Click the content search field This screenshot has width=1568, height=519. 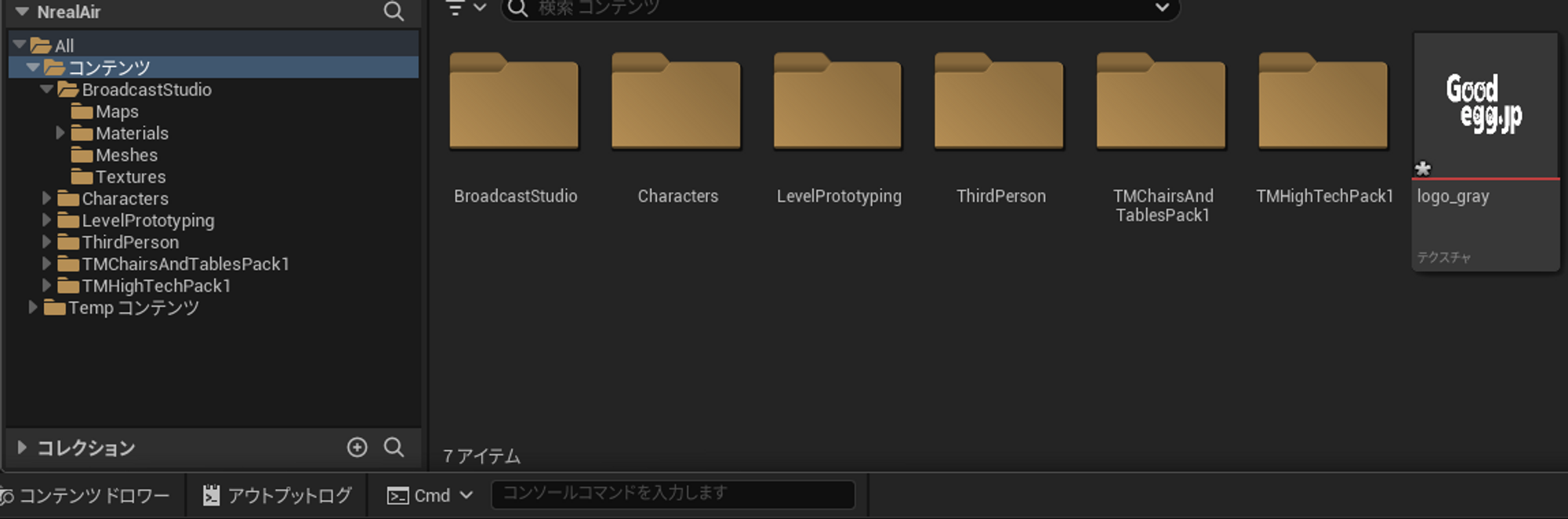[840, 8]
